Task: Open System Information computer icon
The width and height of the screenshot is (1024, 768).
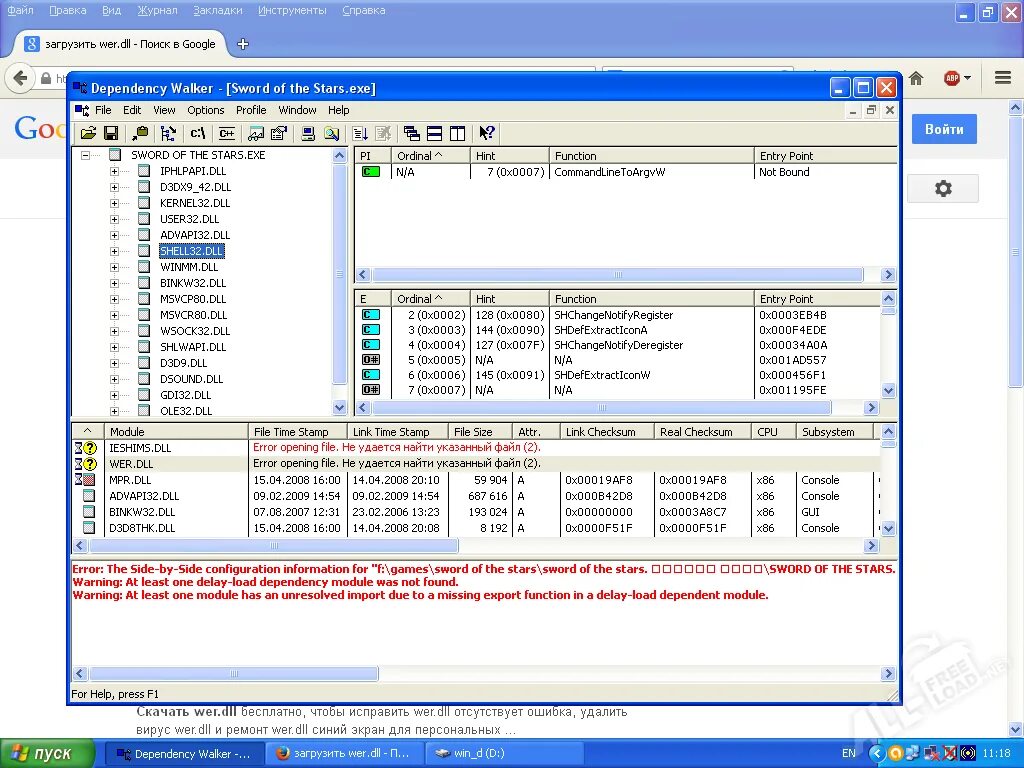Action: pyautogui.click(x=308, y=134)
